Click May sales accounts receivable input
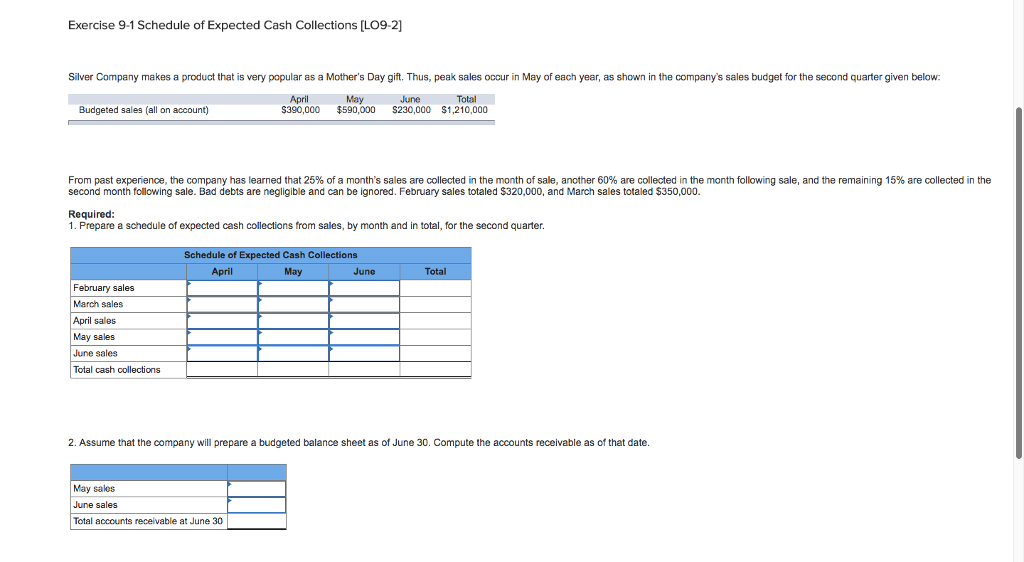 pyautogui.click(x=257, y=488)
